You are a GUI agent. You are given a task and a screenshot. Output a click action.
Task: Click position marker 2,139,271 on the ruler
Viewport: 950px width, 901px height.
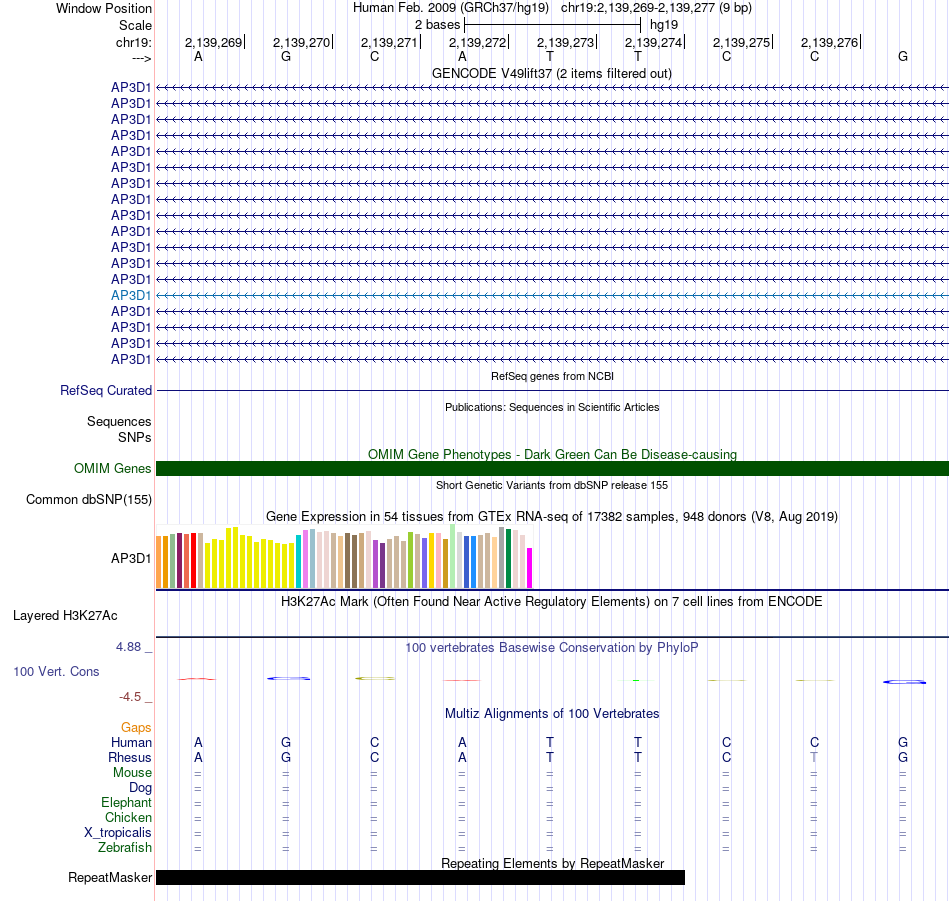tap(389, 42)
